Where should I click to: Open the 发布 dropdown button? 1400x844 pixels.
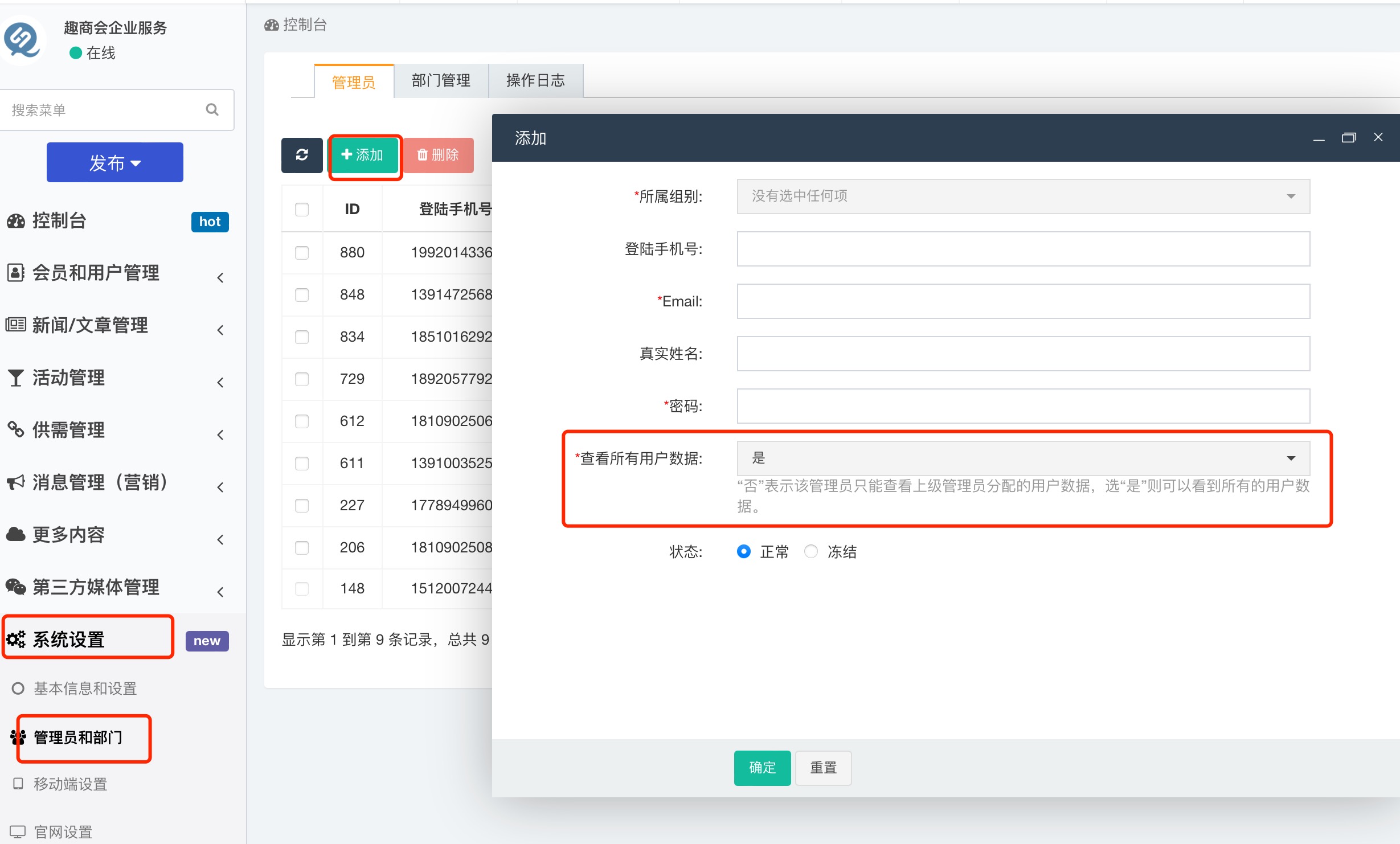point(114,163)
